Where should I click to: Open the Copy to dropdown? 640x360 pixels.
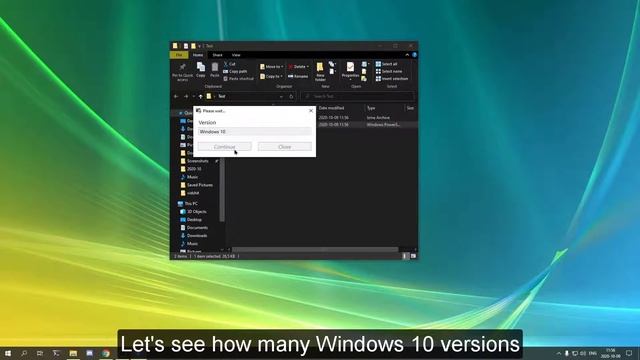(271, 76)
